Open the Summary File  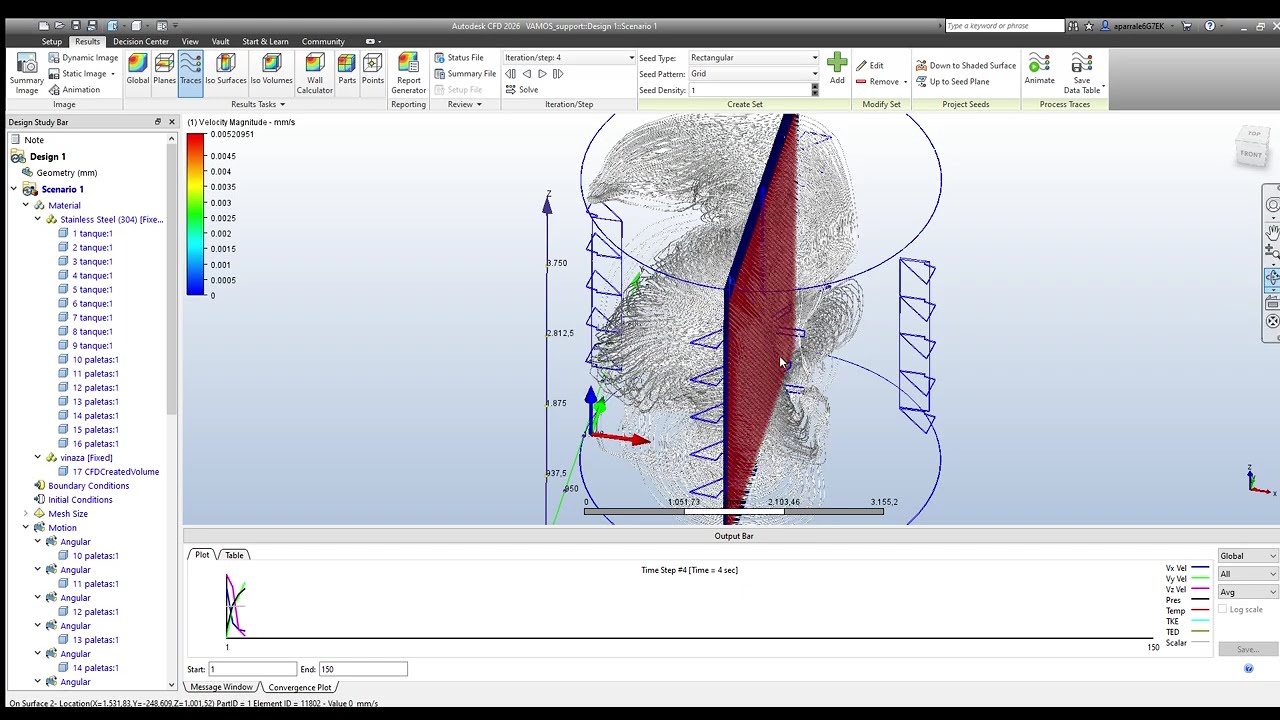click(x=465, y=74)
